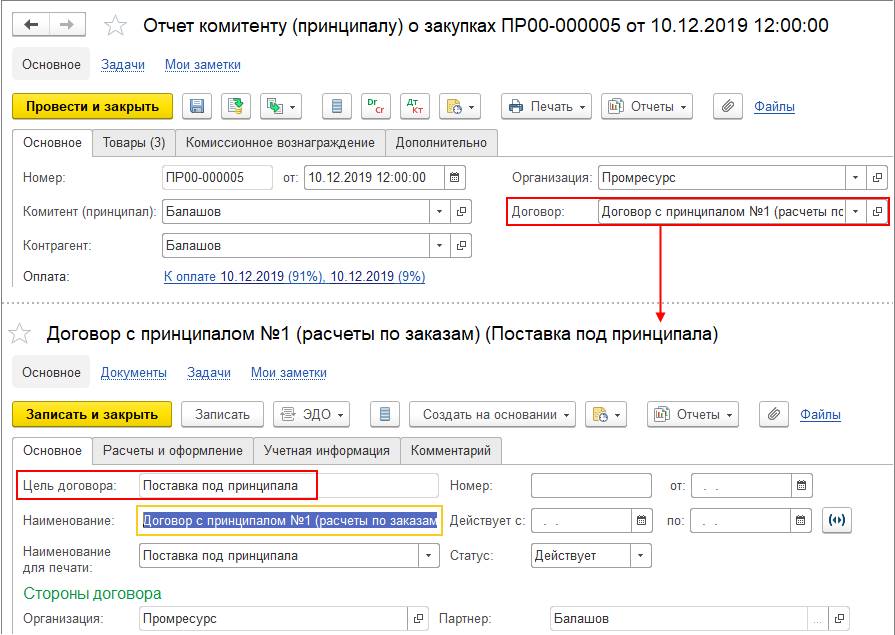This screenshot has width=895, height=635.
Task: Select the top Основное navigation item of report
Action: [x=51, y=65]
